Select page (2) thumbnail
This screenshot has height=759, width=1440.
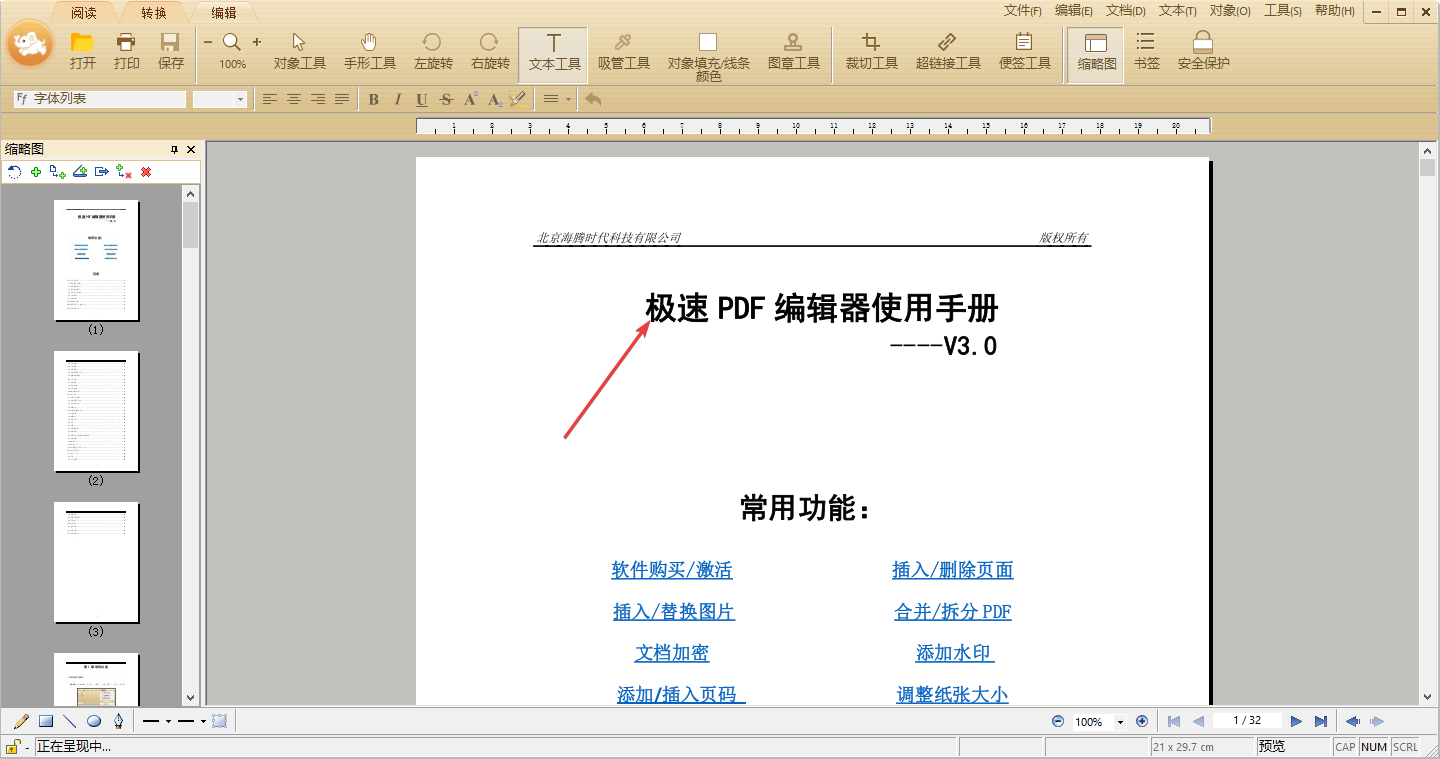tap(96, 411)
